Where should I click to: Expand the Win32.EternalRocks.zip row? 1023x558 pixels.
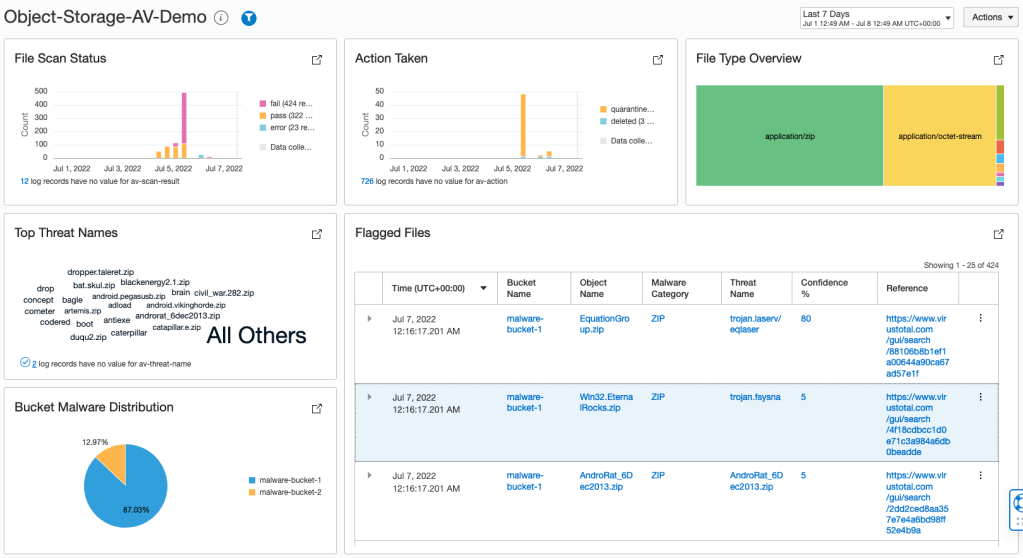[369, 397]
